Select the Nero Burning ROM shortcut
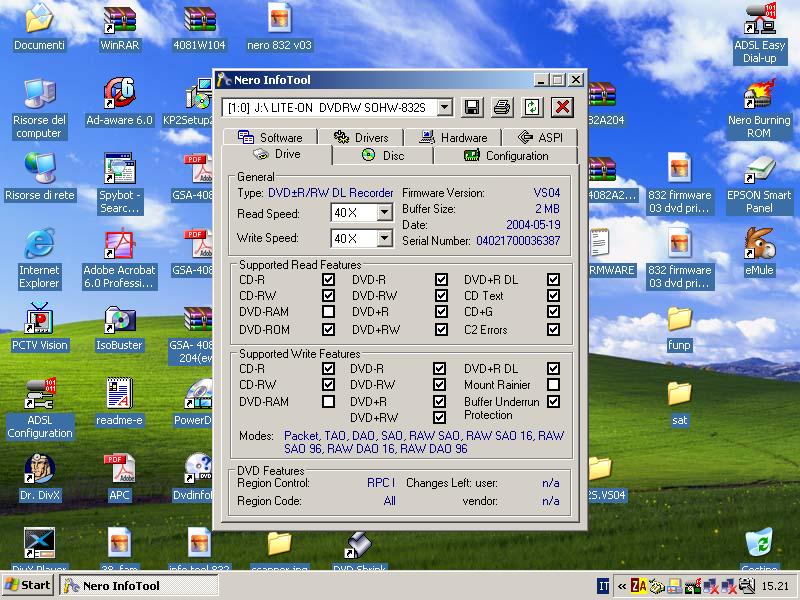Screen dimensions: 800x600 760,108
